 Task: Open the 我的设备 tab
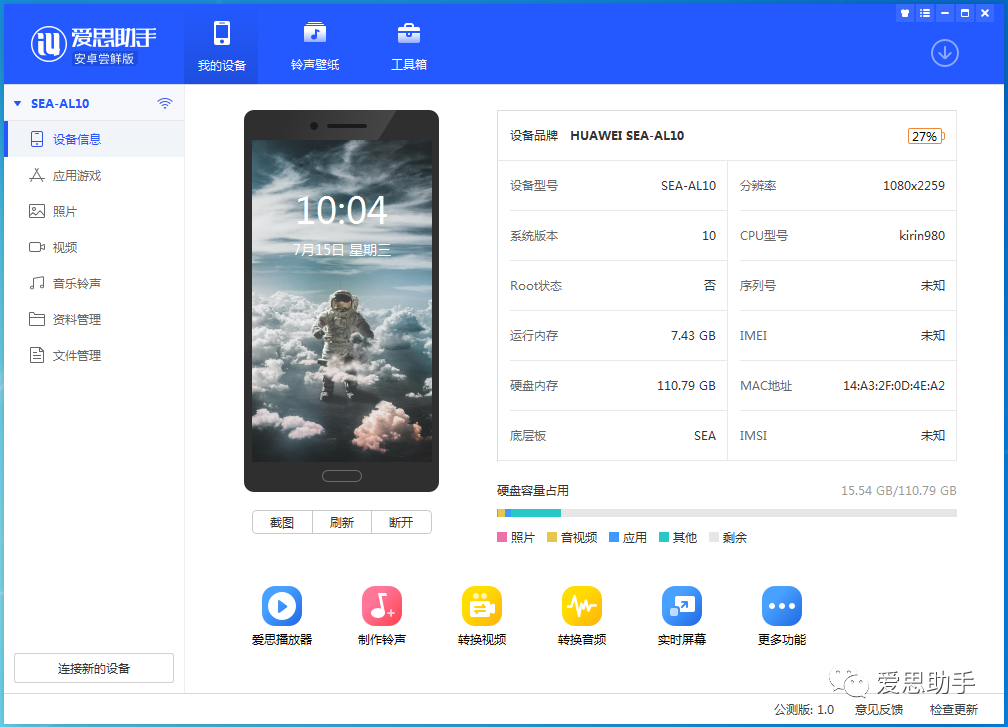221,46
